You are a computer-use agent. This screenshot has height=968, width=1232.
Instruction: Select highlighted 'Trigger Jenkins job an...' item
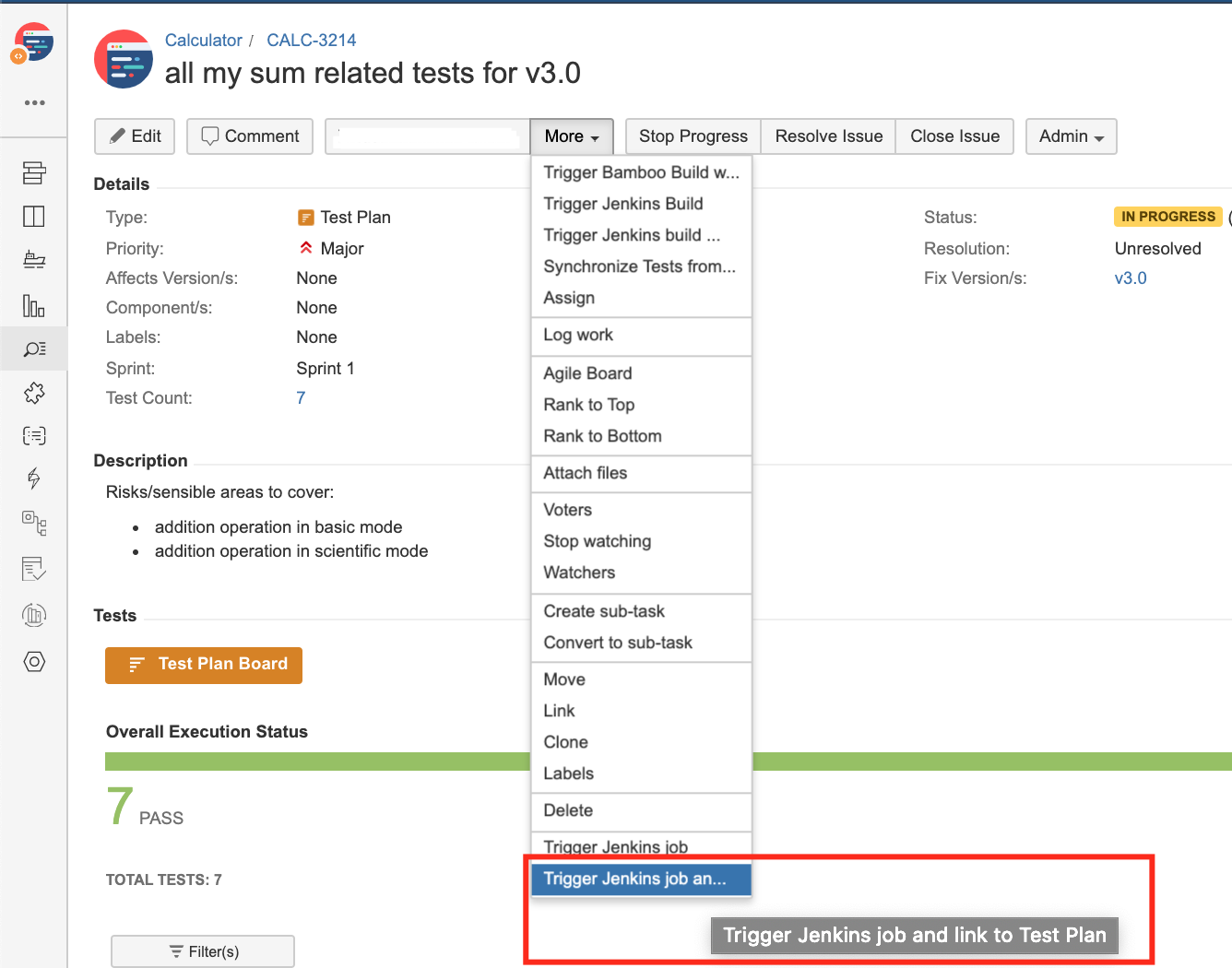click(x=642, y=879)
